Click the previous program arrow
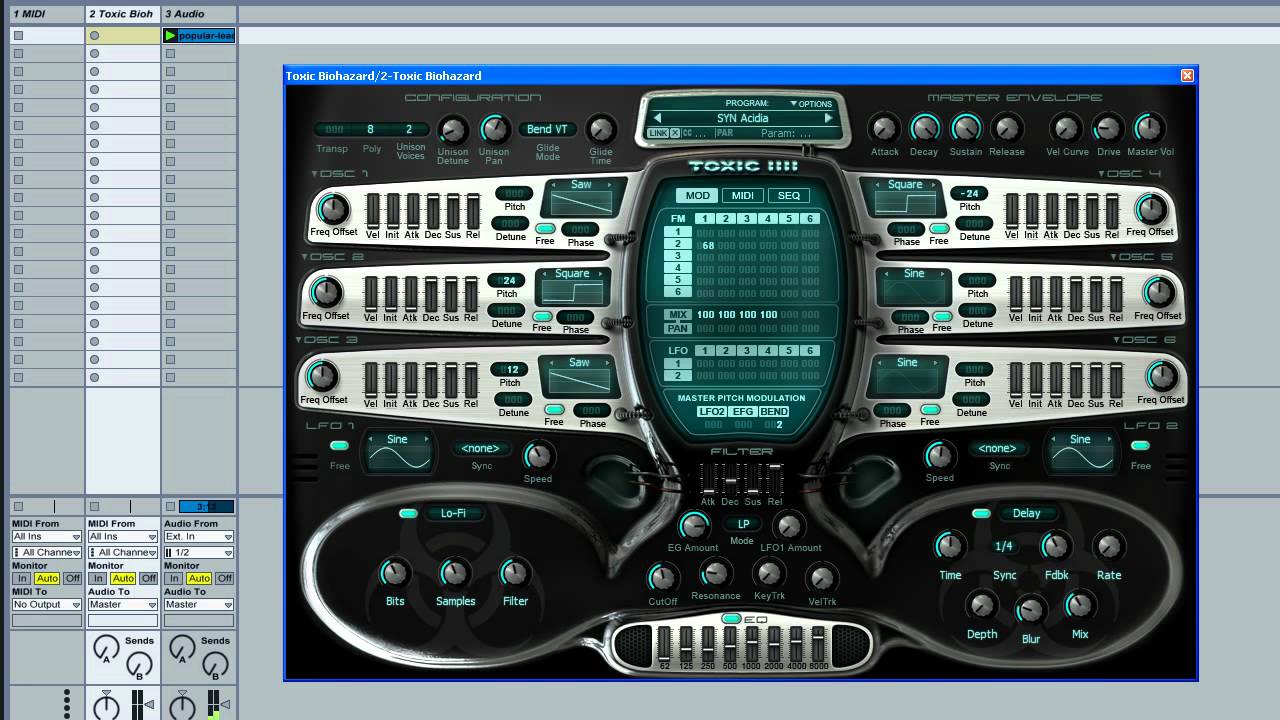1280x720 pixels. pyautogui.click(x=657, y=118)
